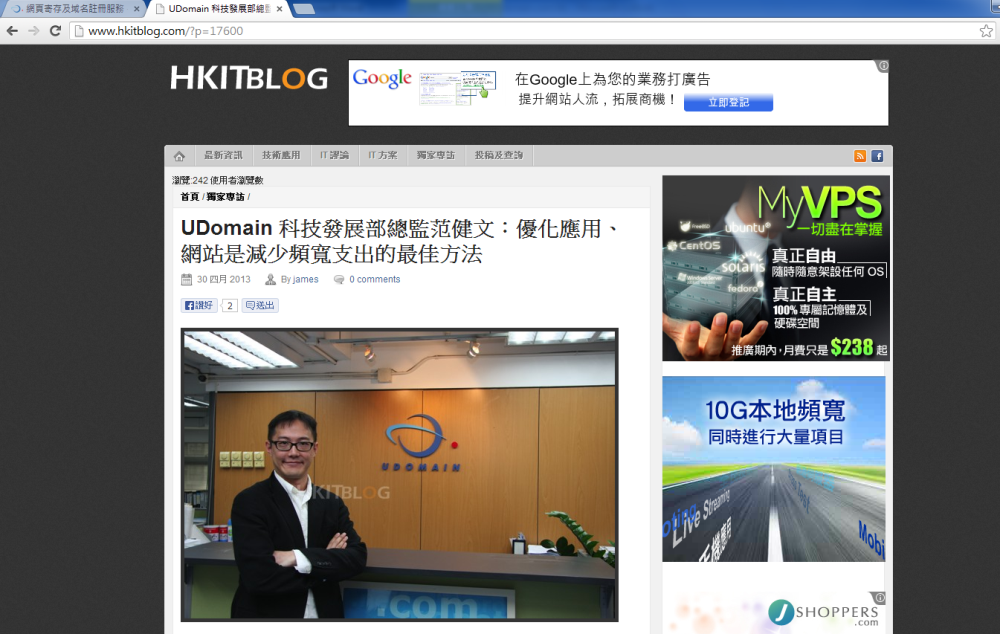Switch to the first browser tab
Viewport: 1000px width, 634px height.
73,9
